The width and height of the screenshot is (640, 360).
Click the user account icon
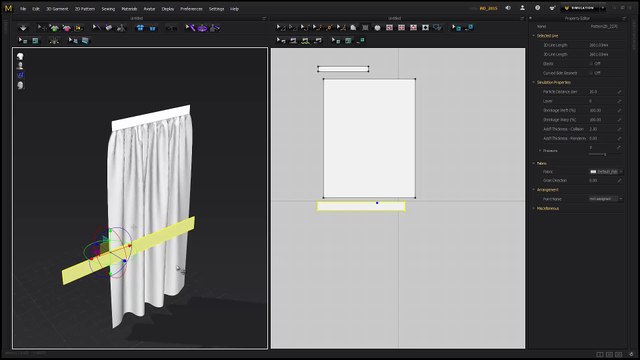tap(522, 8)
